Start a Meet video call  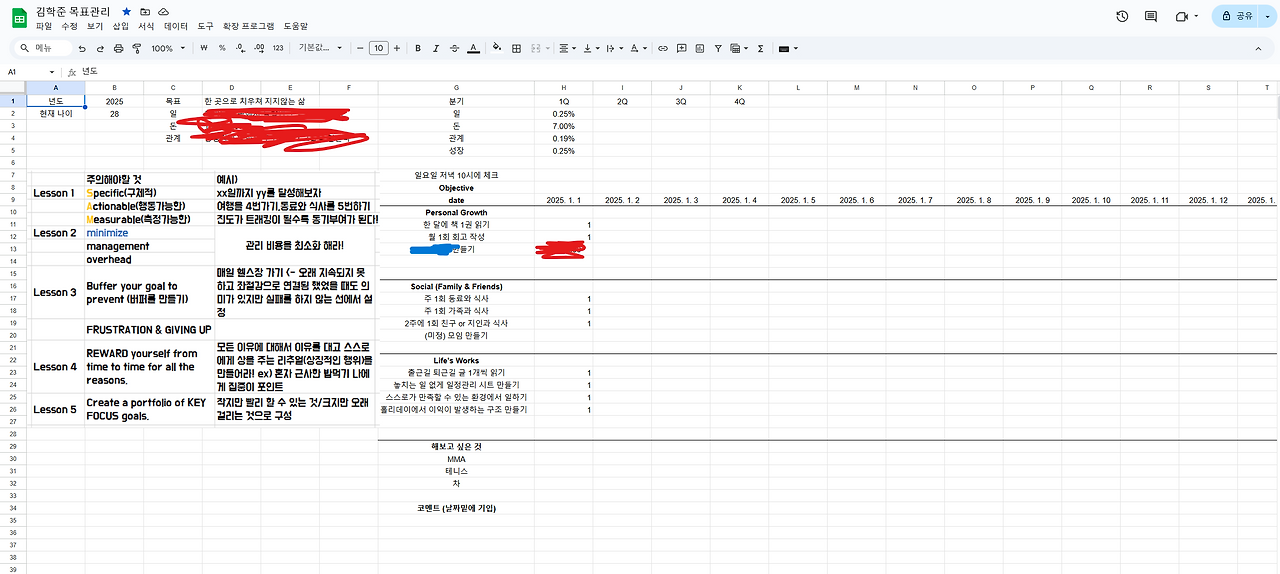pos(1181,16)
